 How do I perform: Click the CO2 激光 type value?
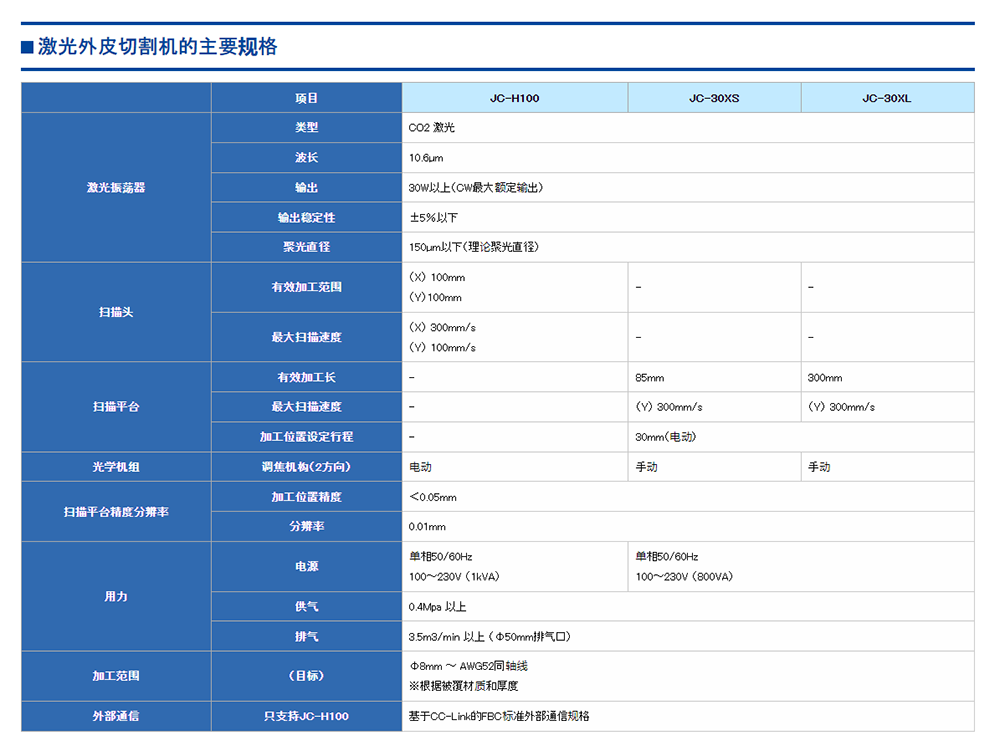[x=432, y=128]
